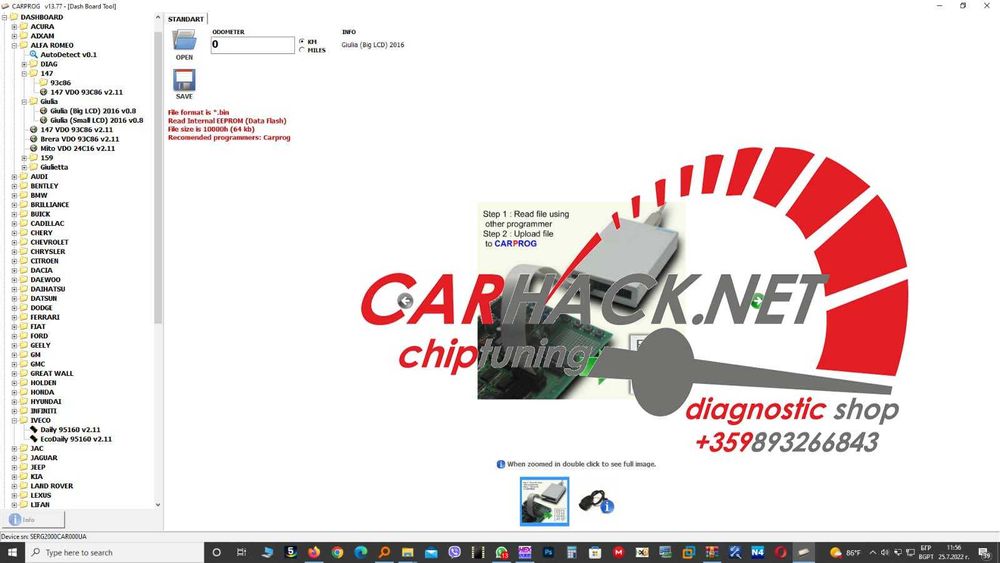Click the BUICK folder icon
The width and height of the screenshot is (1000, 563).
[x=24, y=214]
